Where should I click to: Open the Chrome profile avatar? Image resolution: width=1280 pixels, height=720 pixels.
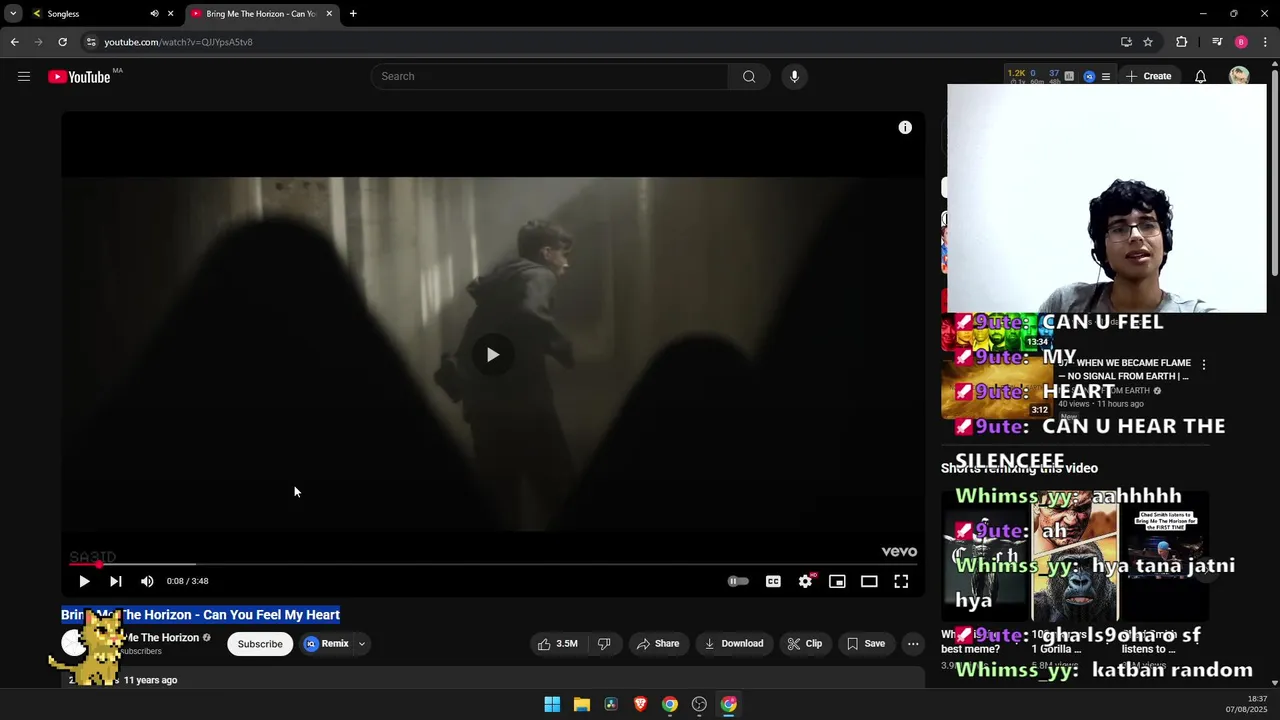1241,42
